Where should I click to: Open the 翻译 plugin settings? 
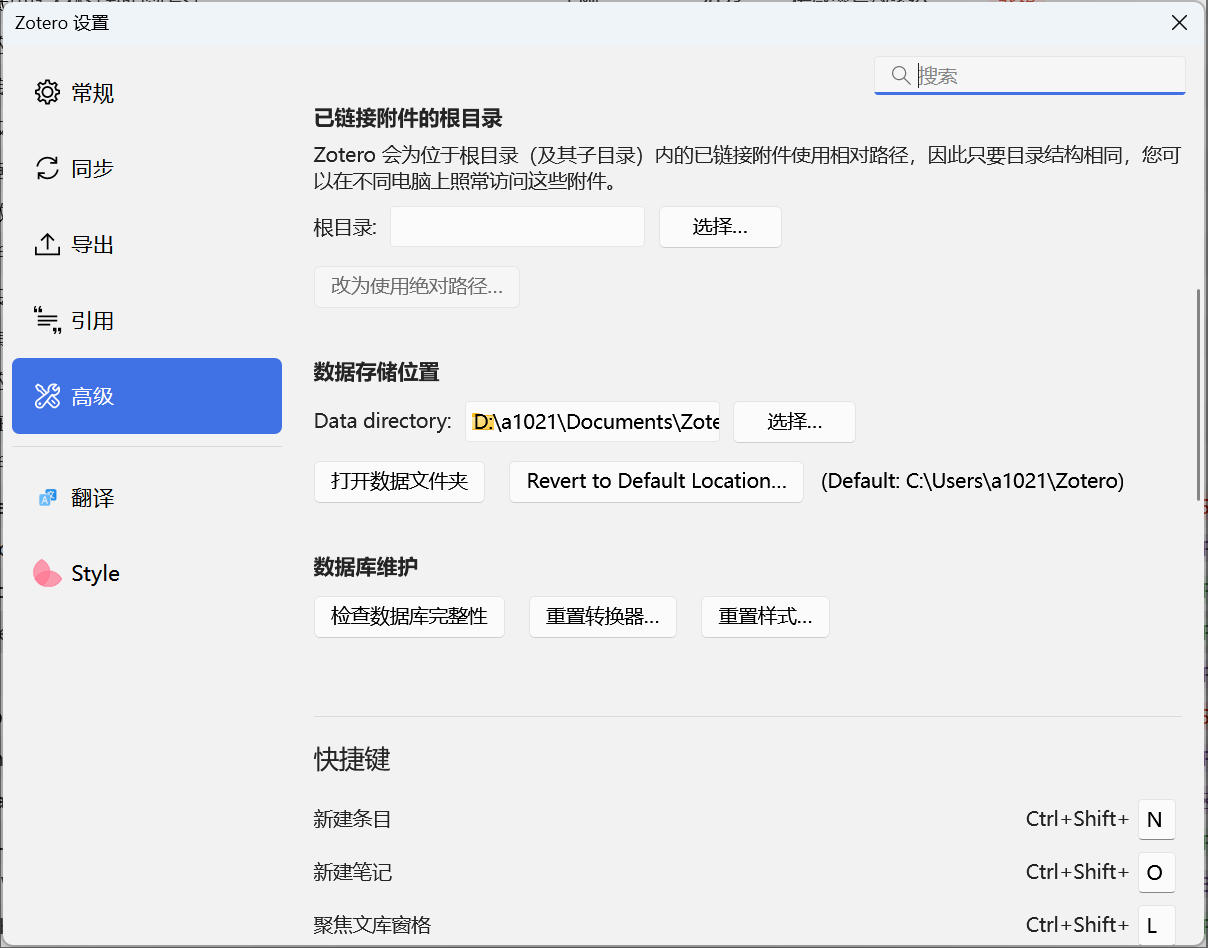(x=147, y=497)
